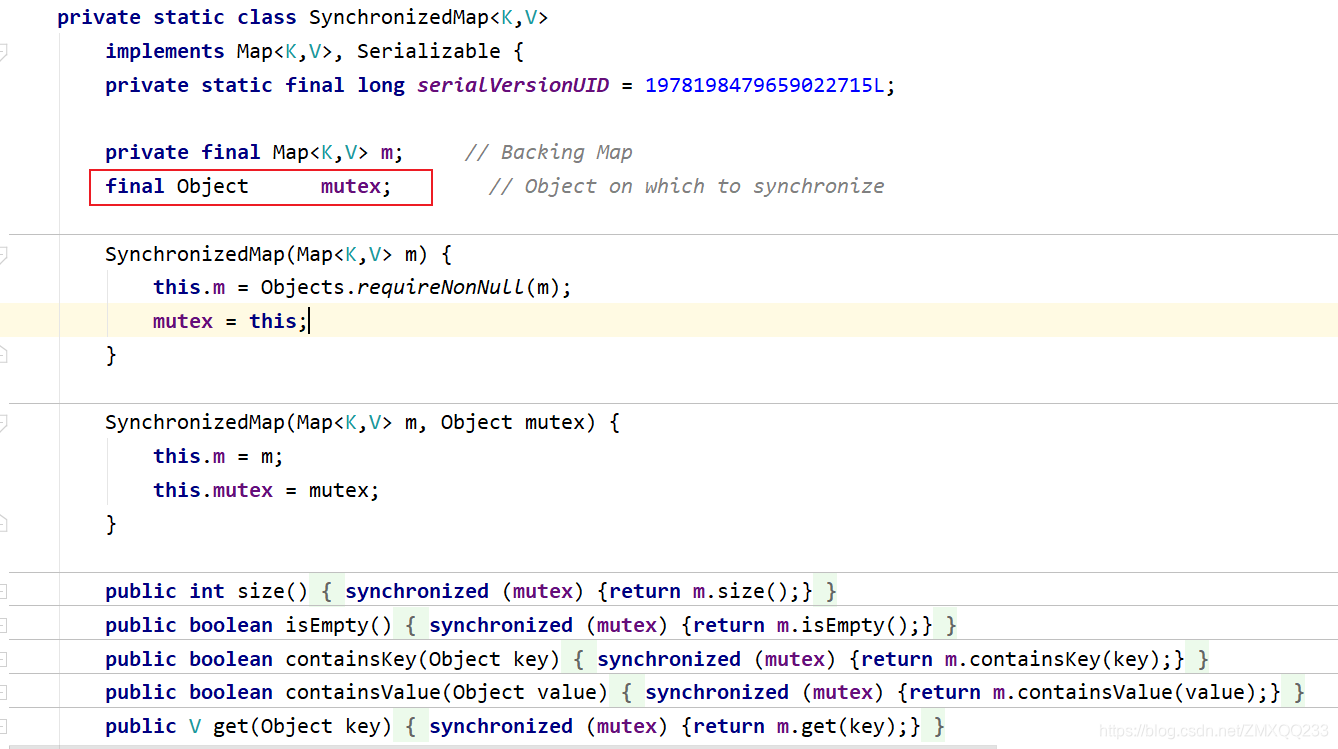This screenshot has width=1338, height=749.
Task: Expand the folded containsKey method opening brace
Action: coord(578,659)
